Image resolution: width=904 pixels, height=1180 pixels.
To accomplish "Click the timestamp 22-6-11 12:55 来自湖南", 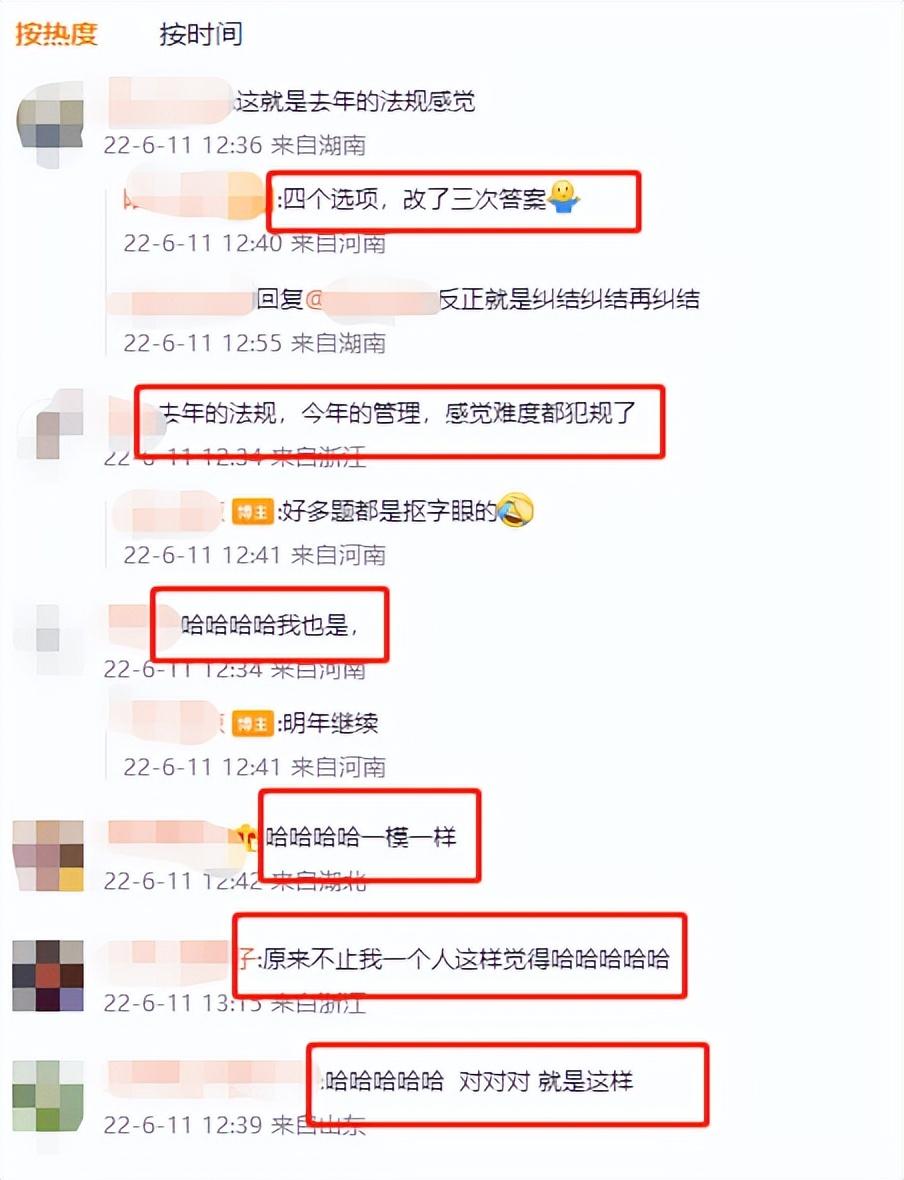I will coord(254,343).
